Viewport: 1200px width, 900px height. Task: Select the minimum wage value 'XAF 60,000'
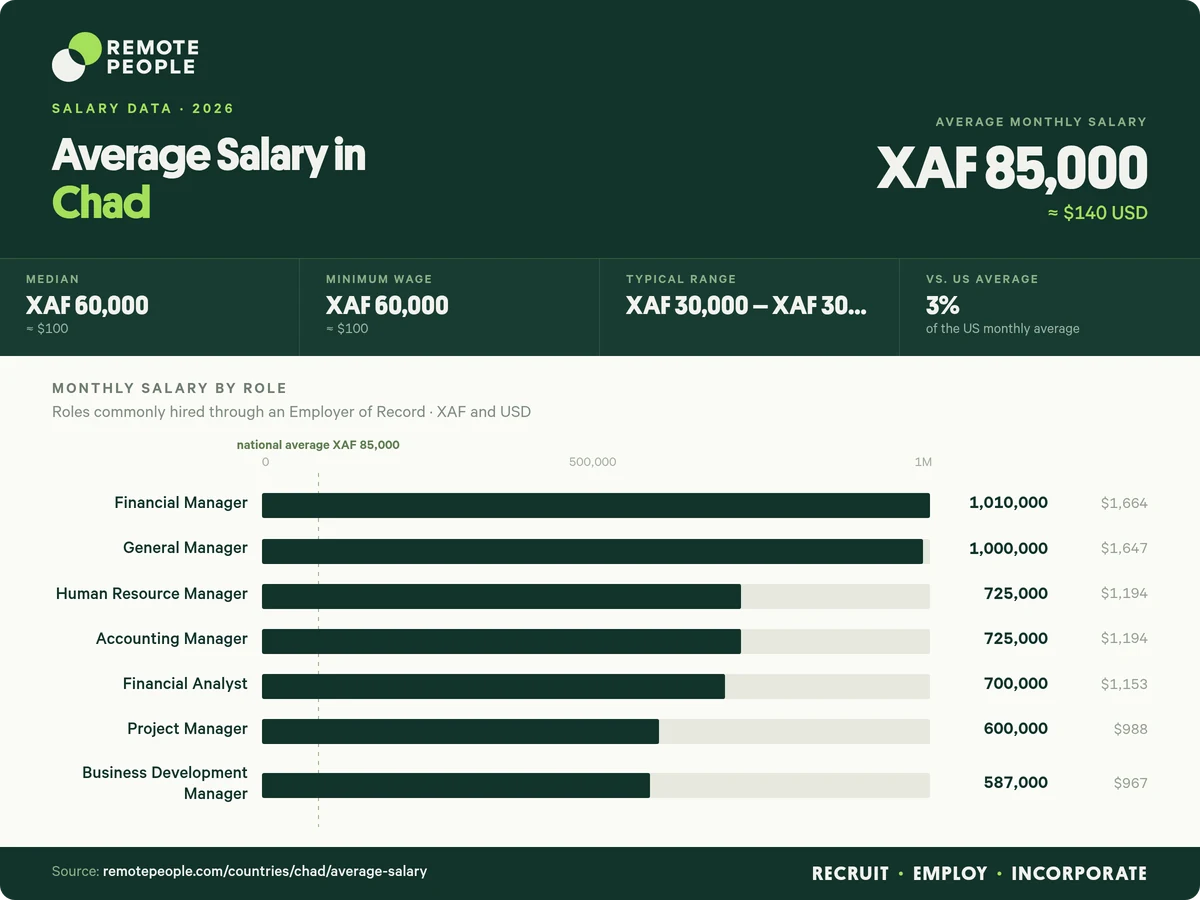click(387, 305)
